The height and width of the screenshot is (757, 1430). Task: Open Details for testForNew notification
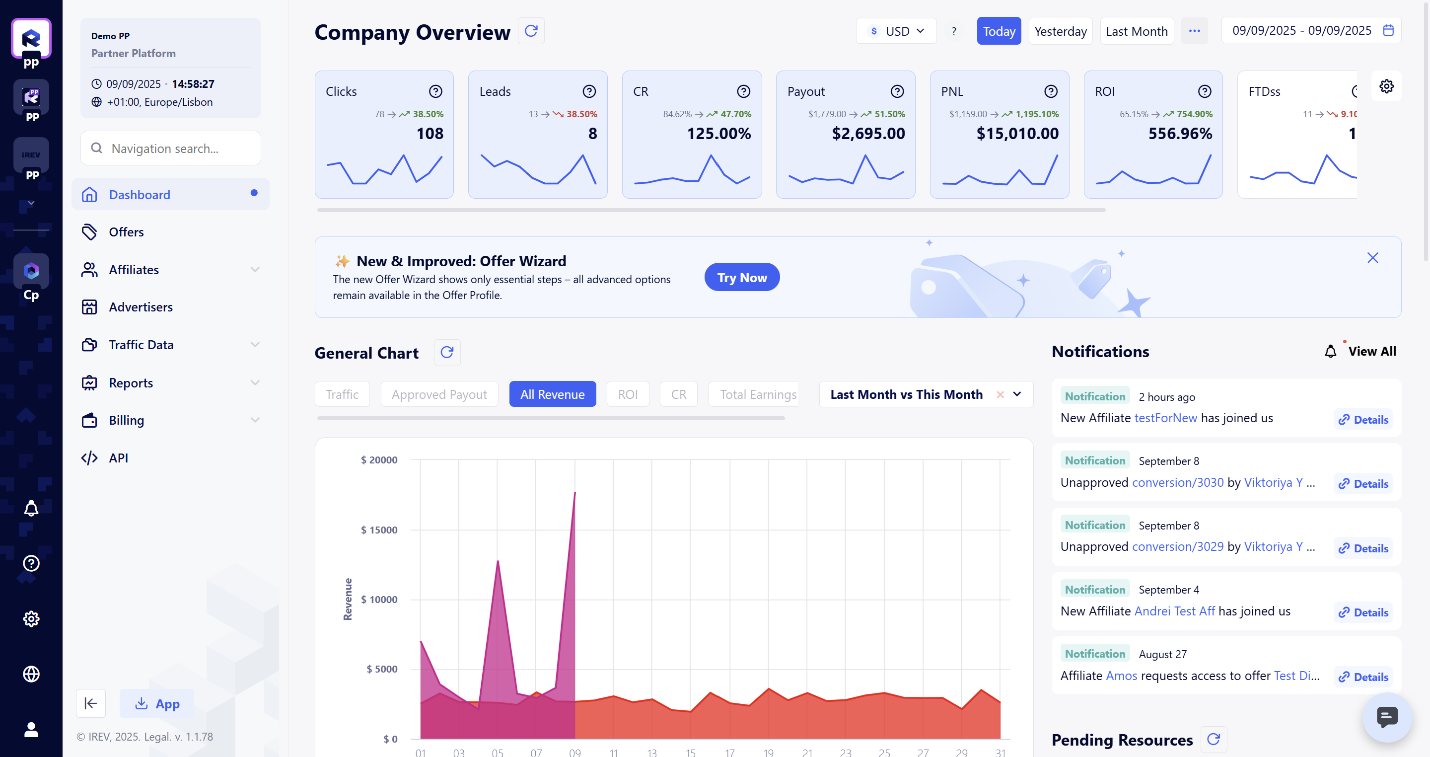[x=1363, y=420]
